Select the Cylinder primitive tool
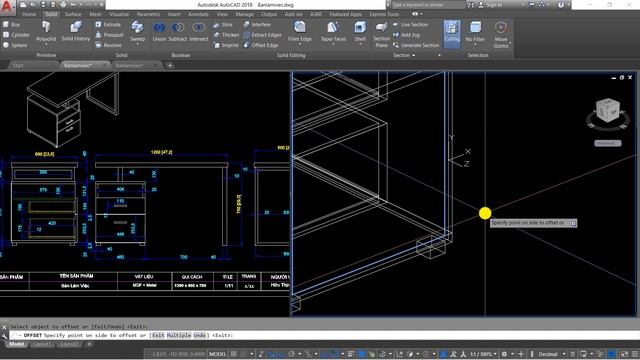The width and height of the screenshot is (640, 360). click(x=16, y=35)
